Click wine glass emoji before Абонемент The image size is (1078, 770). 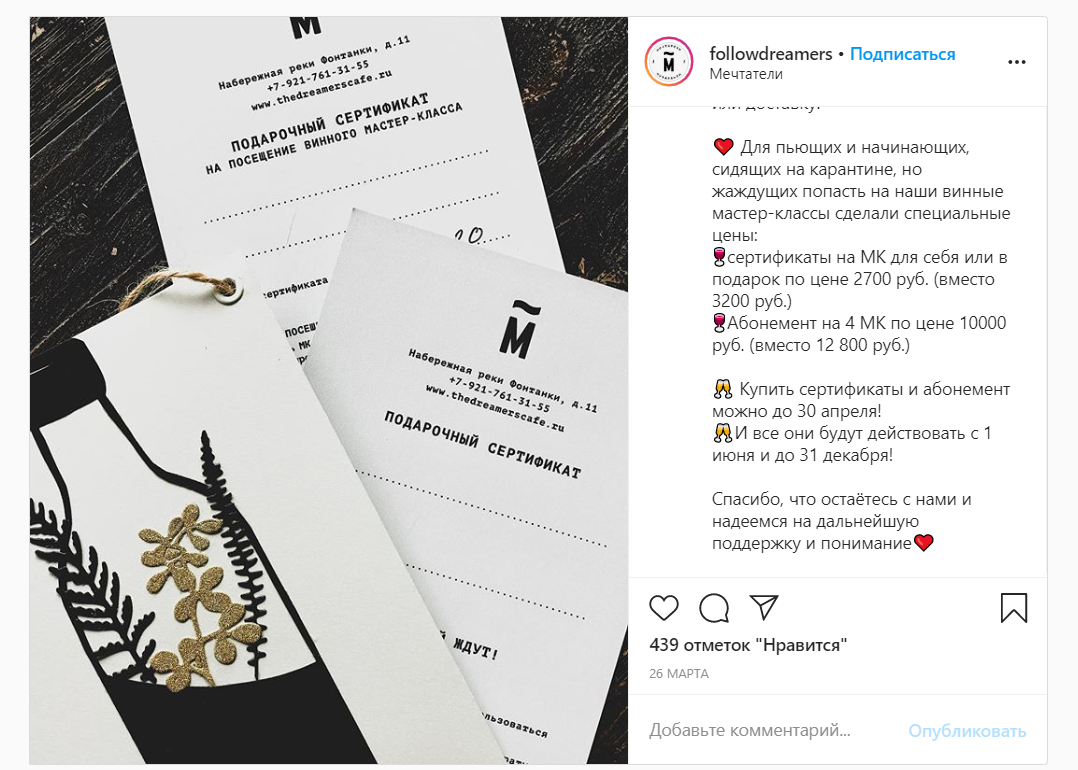[719, 322]
